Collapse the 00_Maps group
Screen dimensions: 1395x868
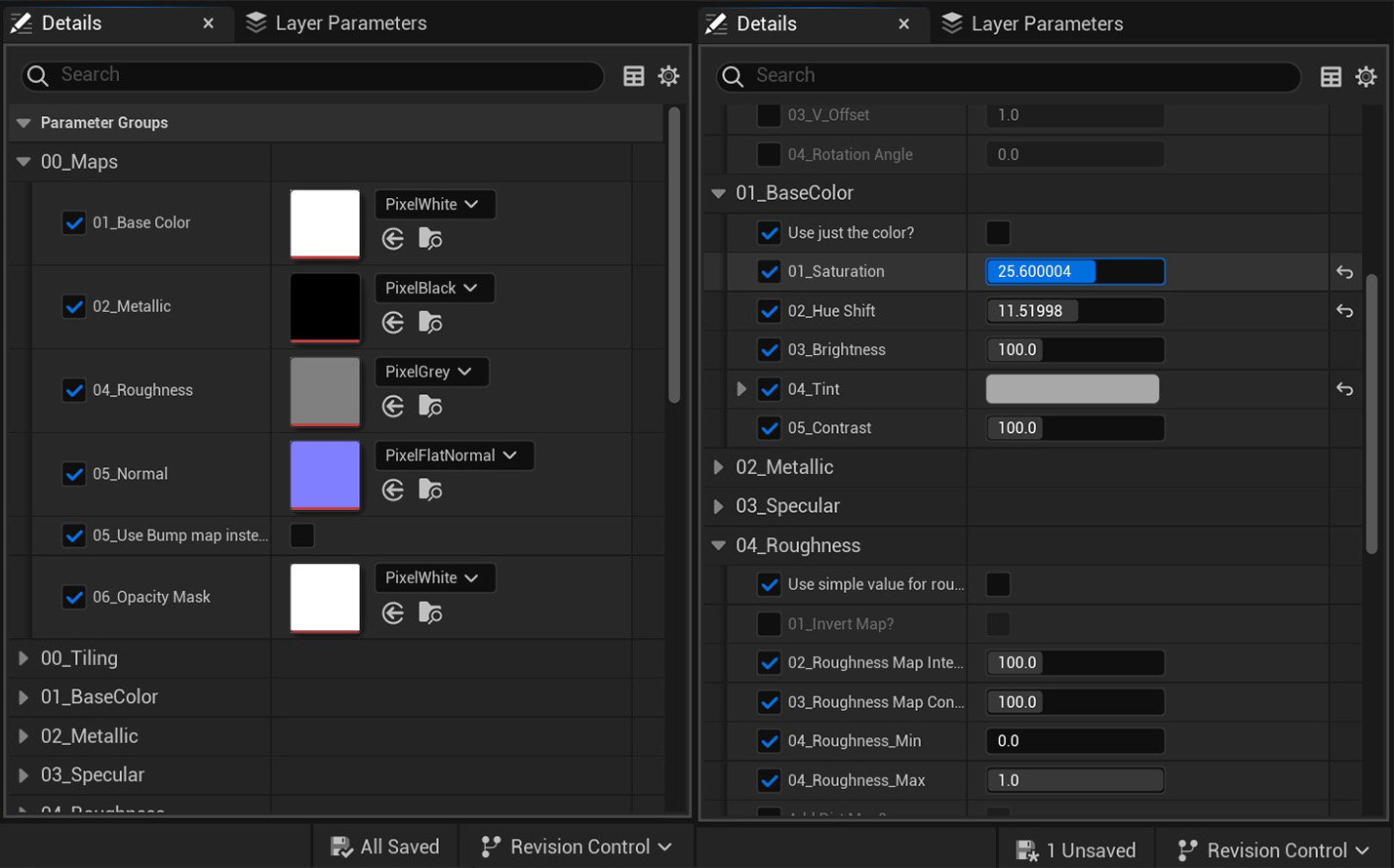point(23,162)
